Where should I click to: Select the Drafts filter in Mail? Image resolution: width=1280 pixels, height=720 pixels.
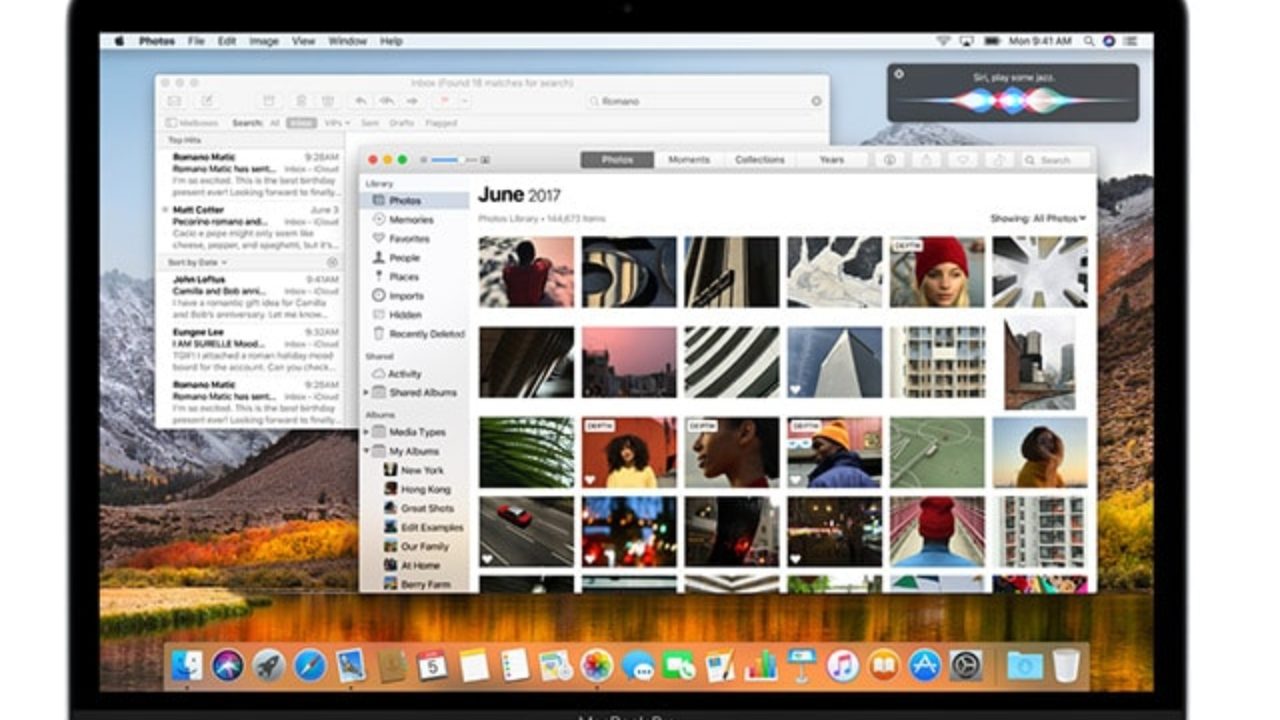[x=401, y=123]
